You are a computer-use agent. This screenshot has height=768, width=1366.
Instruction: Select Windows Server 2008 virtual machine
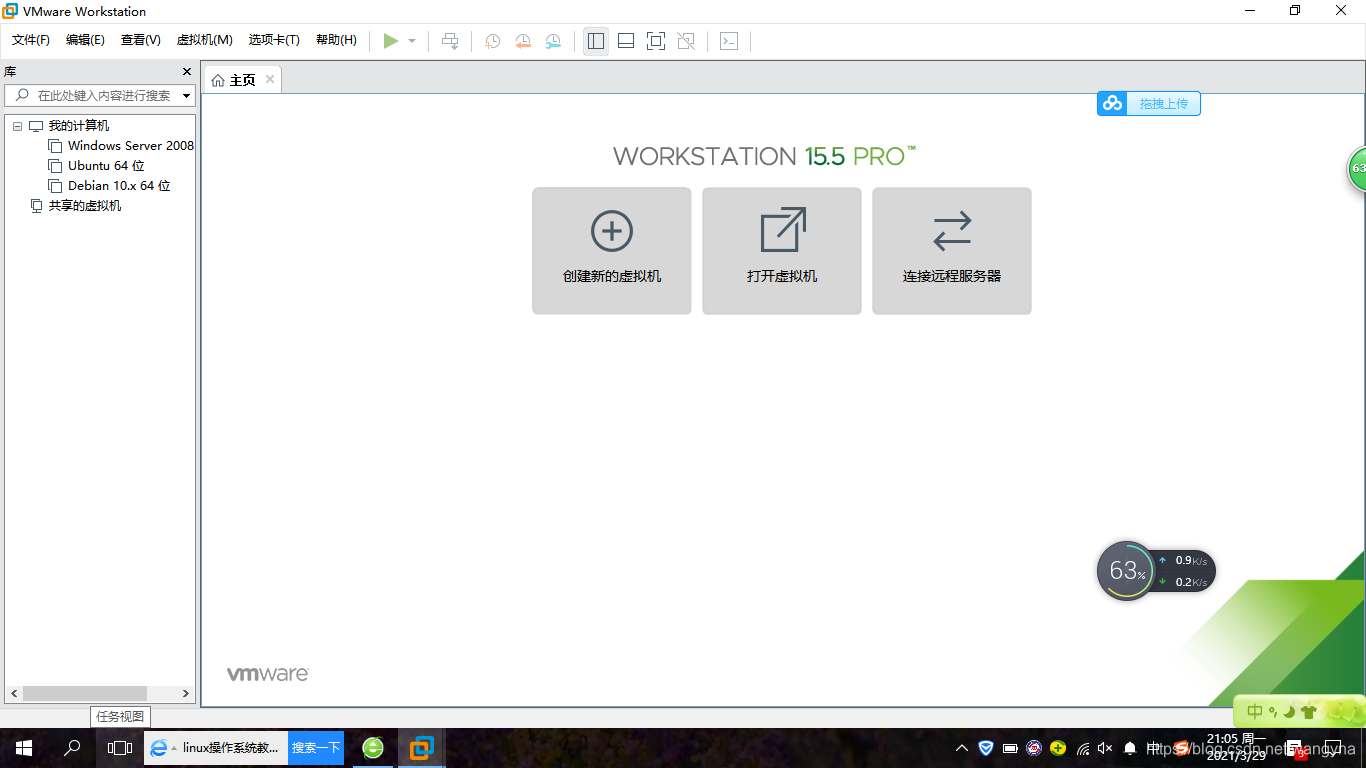pyautogui.click(x=131, y=146)
